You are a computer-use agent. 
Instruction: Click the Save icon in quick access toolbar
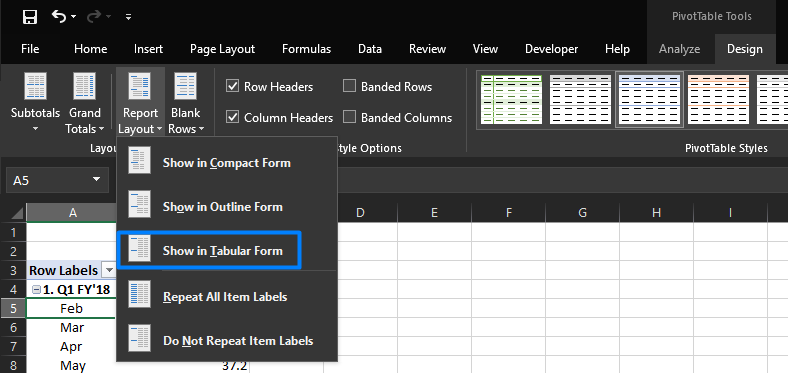coord(30,17)
